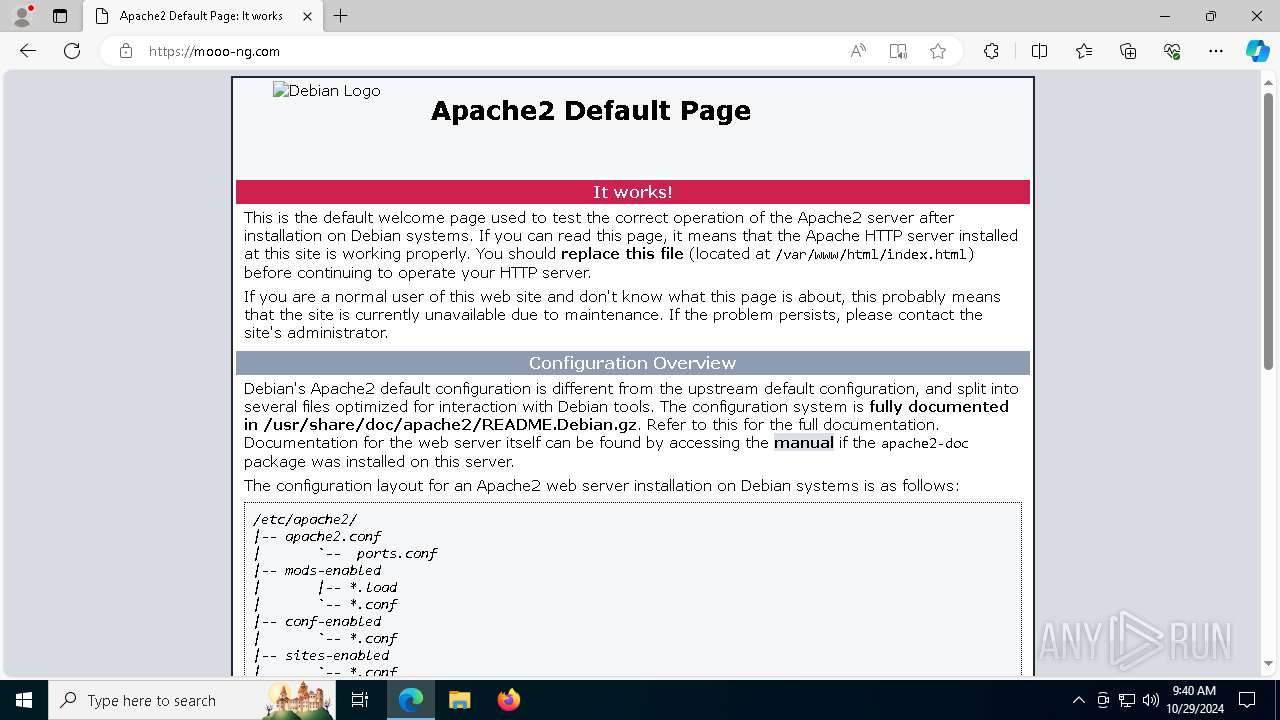Click scrollbar down arrow
Viewport: 1280px width, 720px height.
click(x=1268, y=663)
